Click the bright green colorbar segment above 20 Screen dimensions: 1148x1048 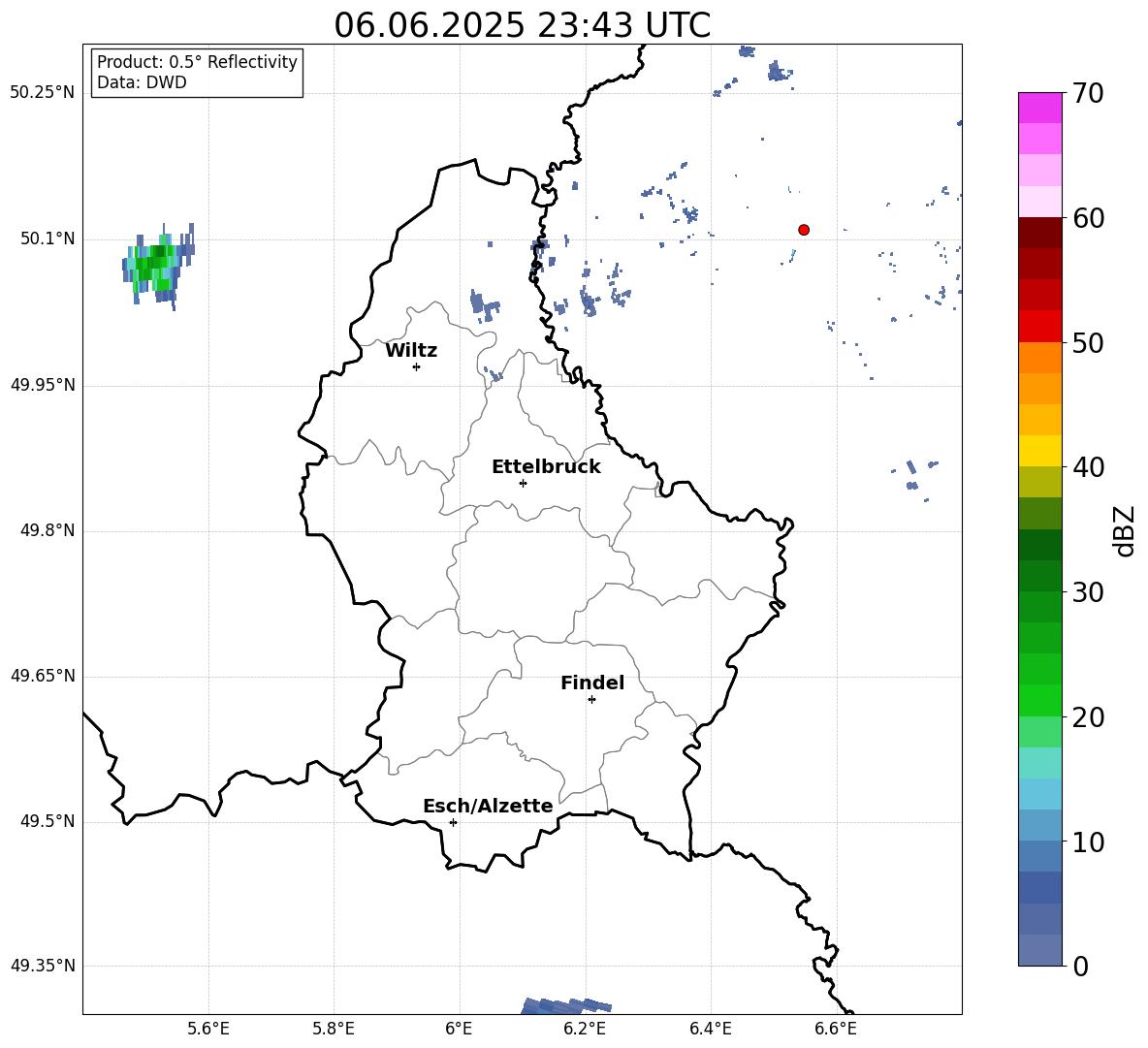coord(1039,700)
